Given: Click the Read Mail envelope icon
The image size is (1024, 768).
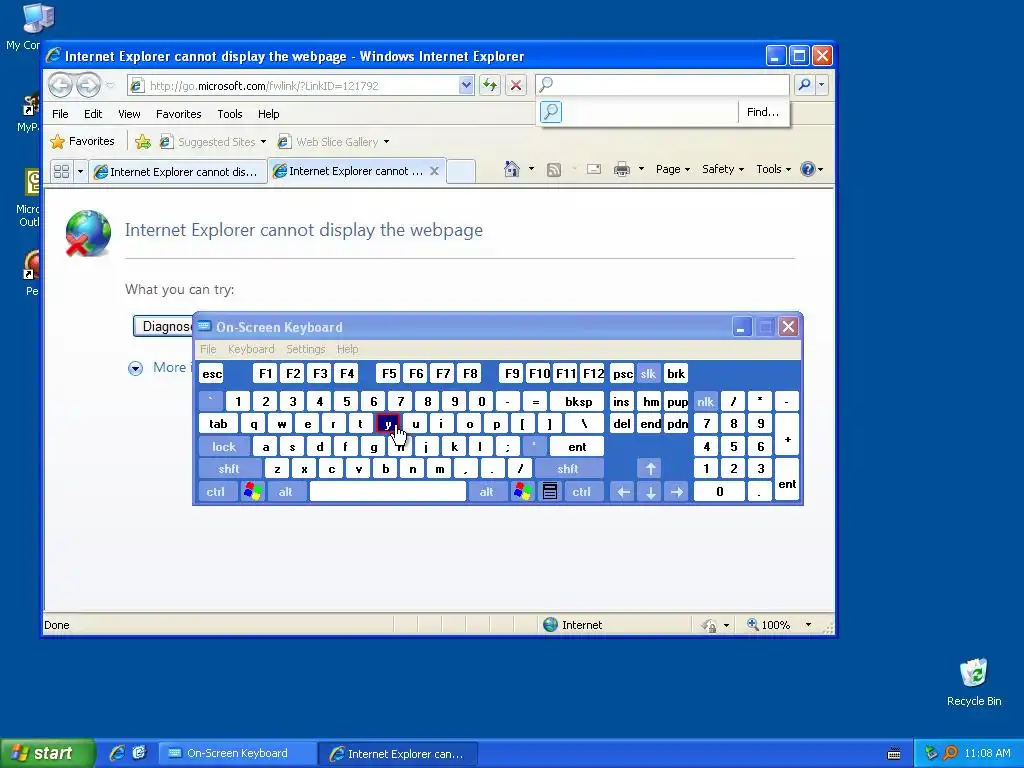Looking at the screenshot, I should [x=594, y=169].
